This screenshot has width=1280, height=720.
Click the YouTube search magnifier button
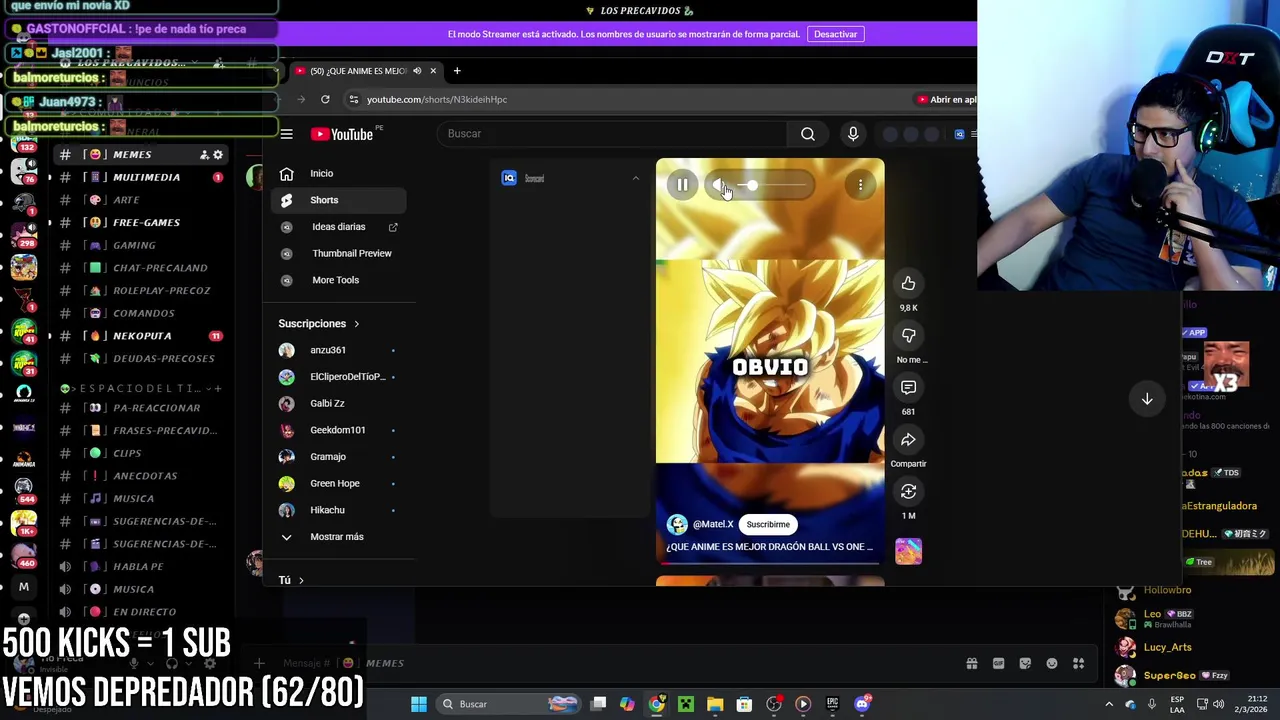[808, 134]
